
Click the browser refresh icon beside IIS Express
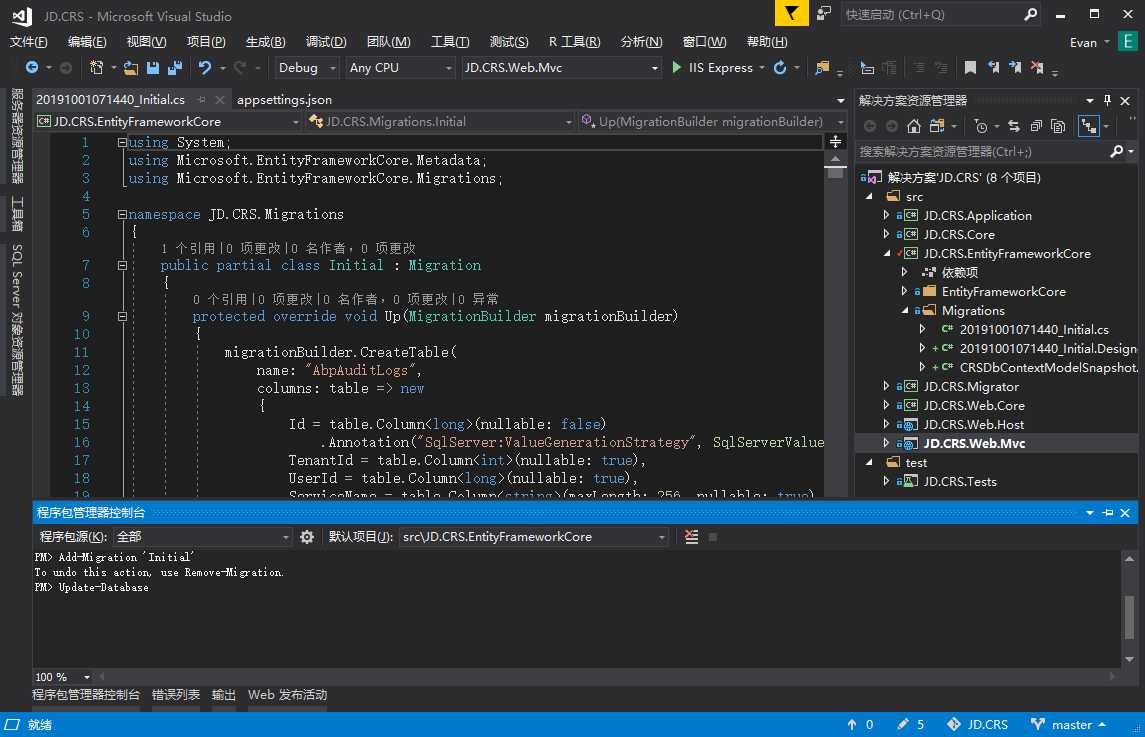780,67
